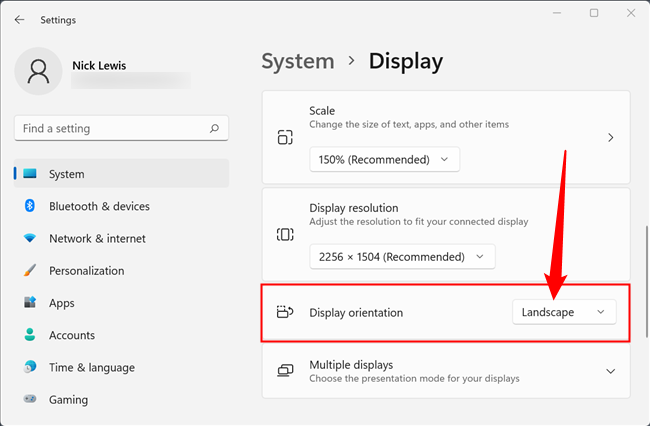Click the Bluetooth & devices icon
This screenshot has width=650, height=426.
pyautogui.click(x=30, y=206)
